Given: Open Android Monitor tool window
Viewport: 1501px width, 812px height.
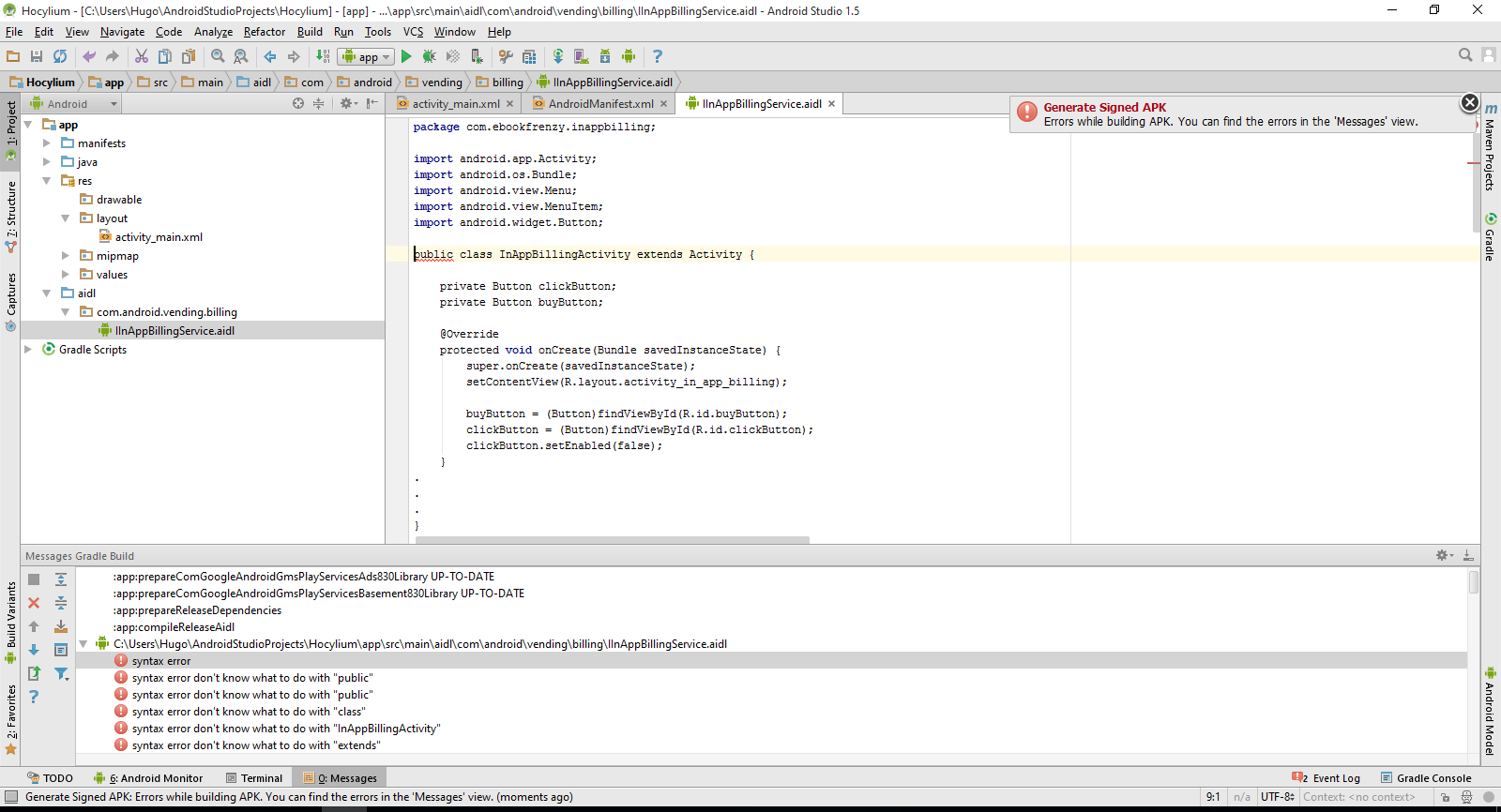Looking at the screenshot, I should [148, 778].
